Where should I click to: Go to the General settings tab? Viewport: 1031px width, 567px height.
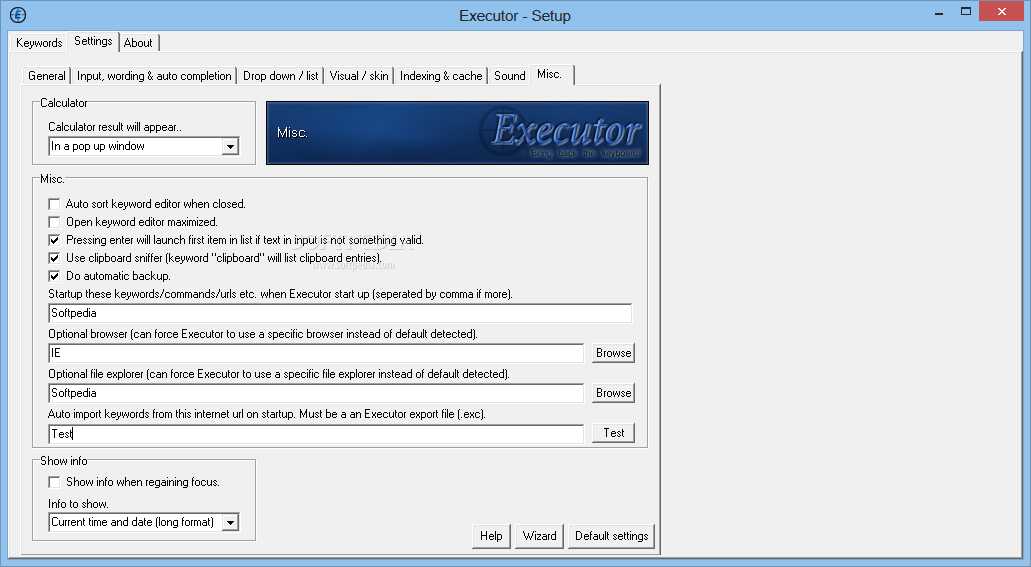[x=47, y=76]
